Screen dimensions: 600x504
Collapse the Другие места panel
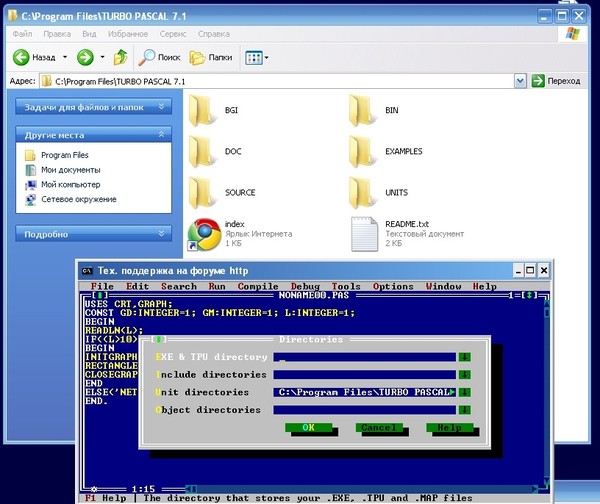coord(161,135)
